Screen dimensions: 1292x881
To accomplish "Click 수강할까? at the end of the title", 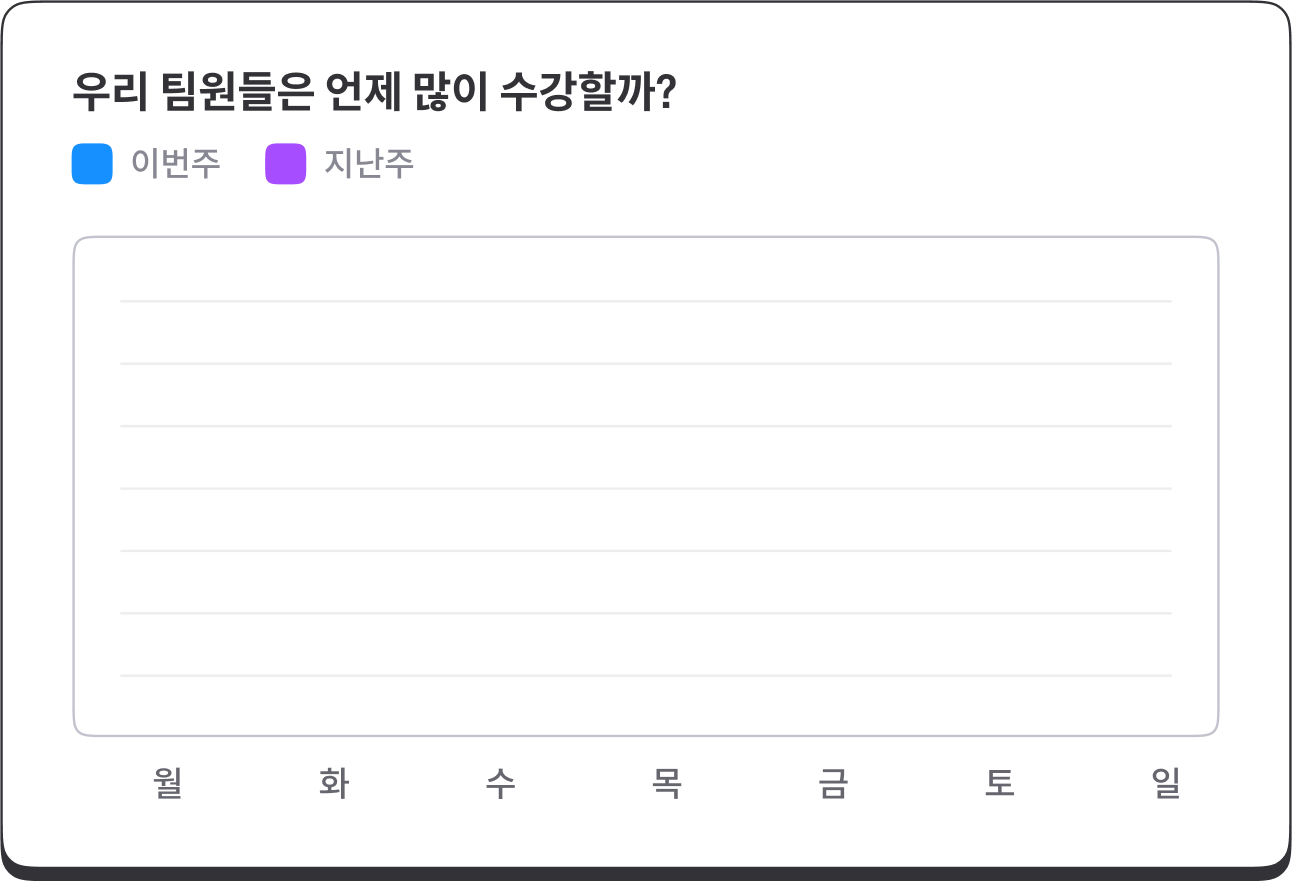I will click(588, 95).
